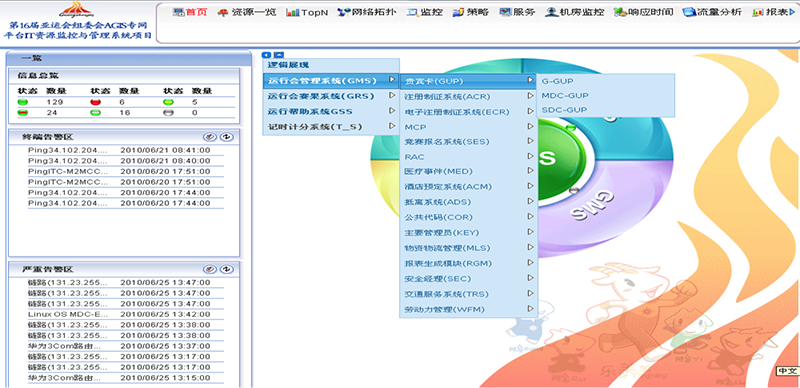800x388 pixels.
Task: Open the 机房监控 room monitoring icon
Action: [x=551, y=12]
